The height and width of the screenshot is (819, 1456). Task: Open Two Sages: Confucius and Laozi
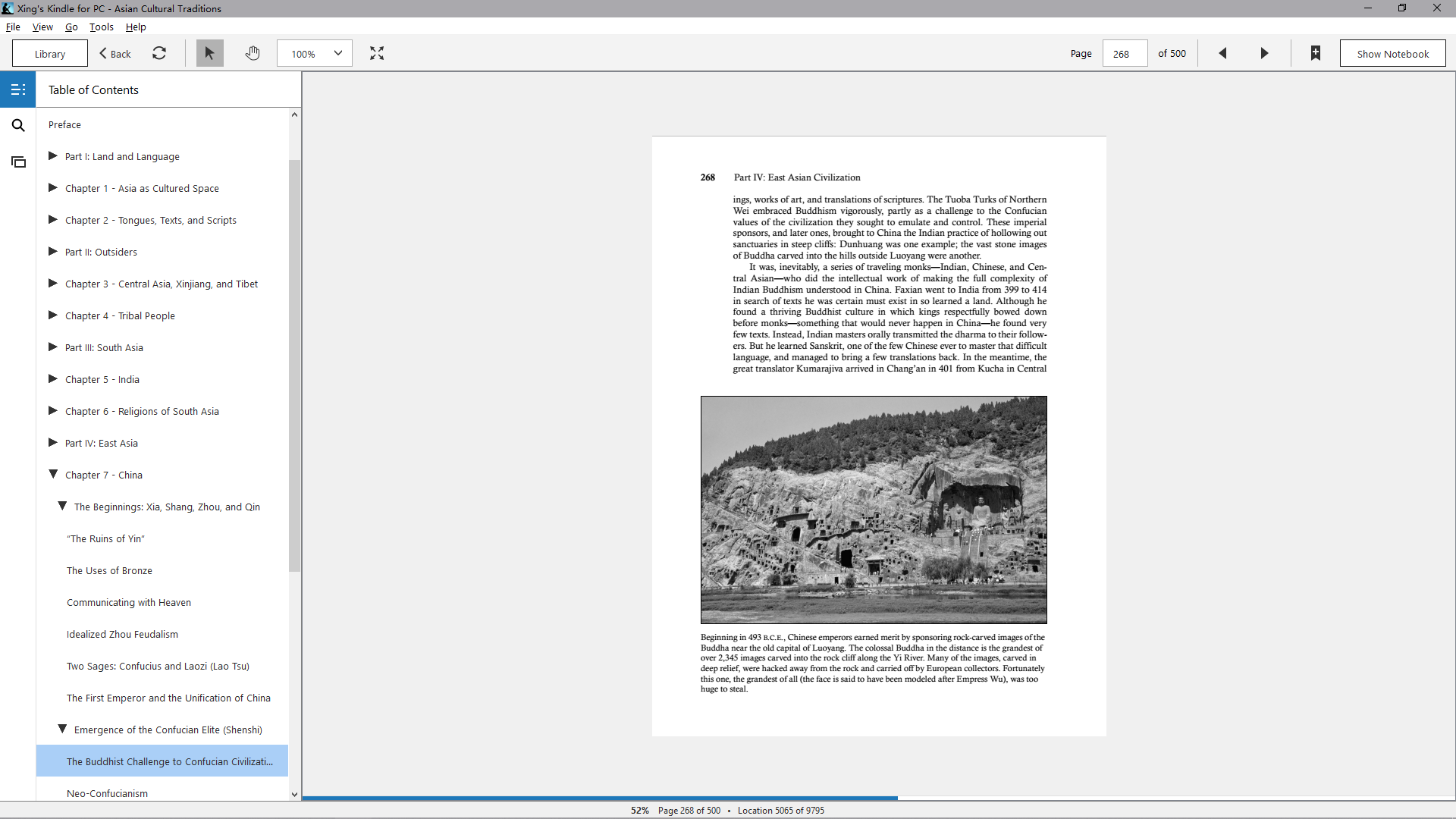pyautogui.click(x=158, y=666)
